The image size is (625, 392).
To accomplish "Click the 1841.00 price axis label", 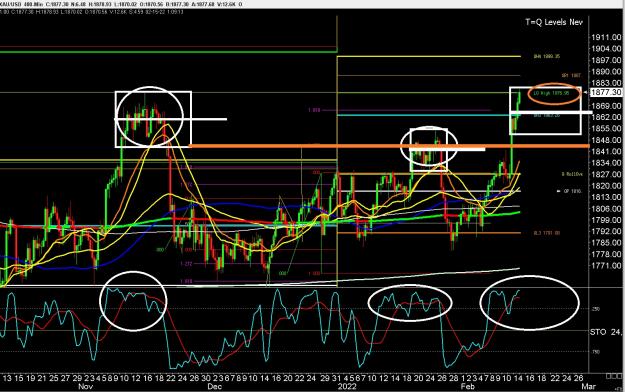I will 606,152.
